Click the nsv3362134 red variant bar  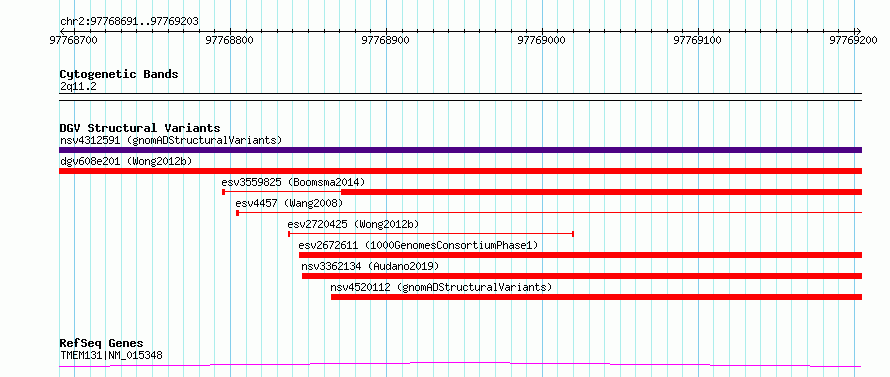point(582,276)
